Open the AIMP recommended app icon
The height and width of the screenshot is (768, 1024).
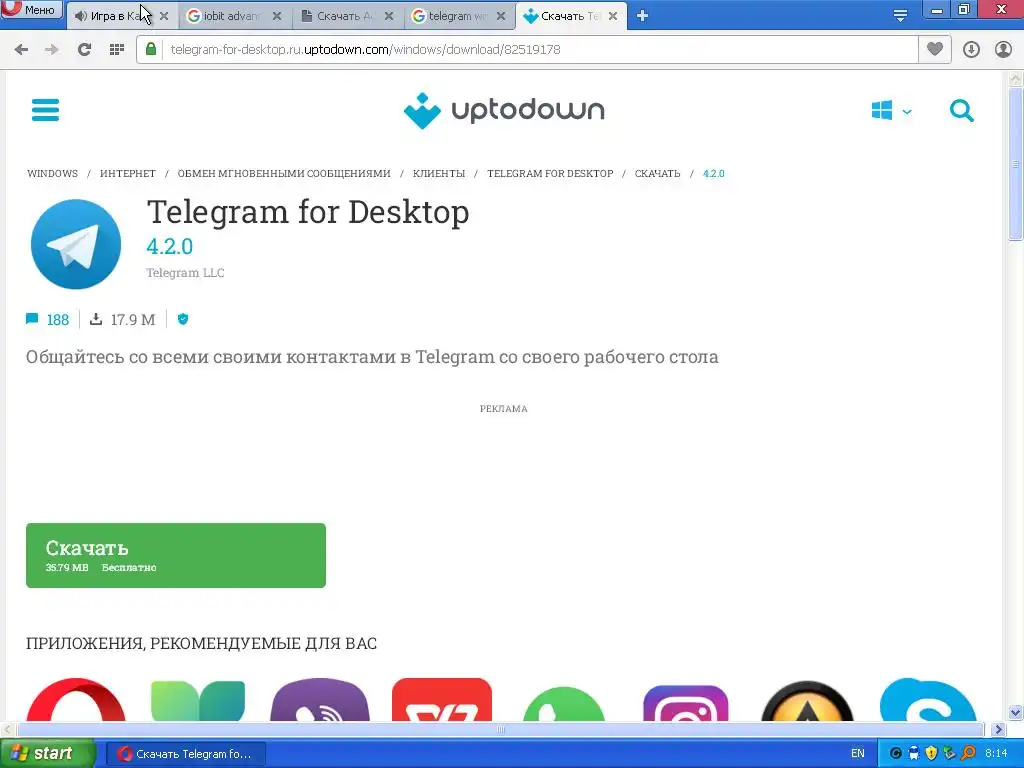pos(807,701)
